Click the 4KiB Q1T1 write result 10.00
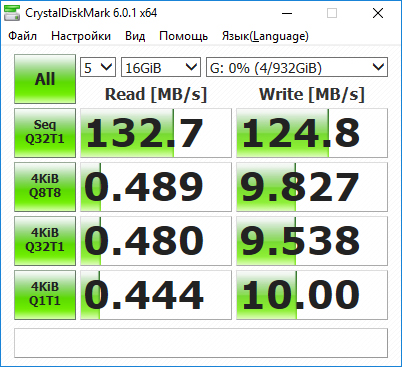Screen dimensions: 402x367 312,295
